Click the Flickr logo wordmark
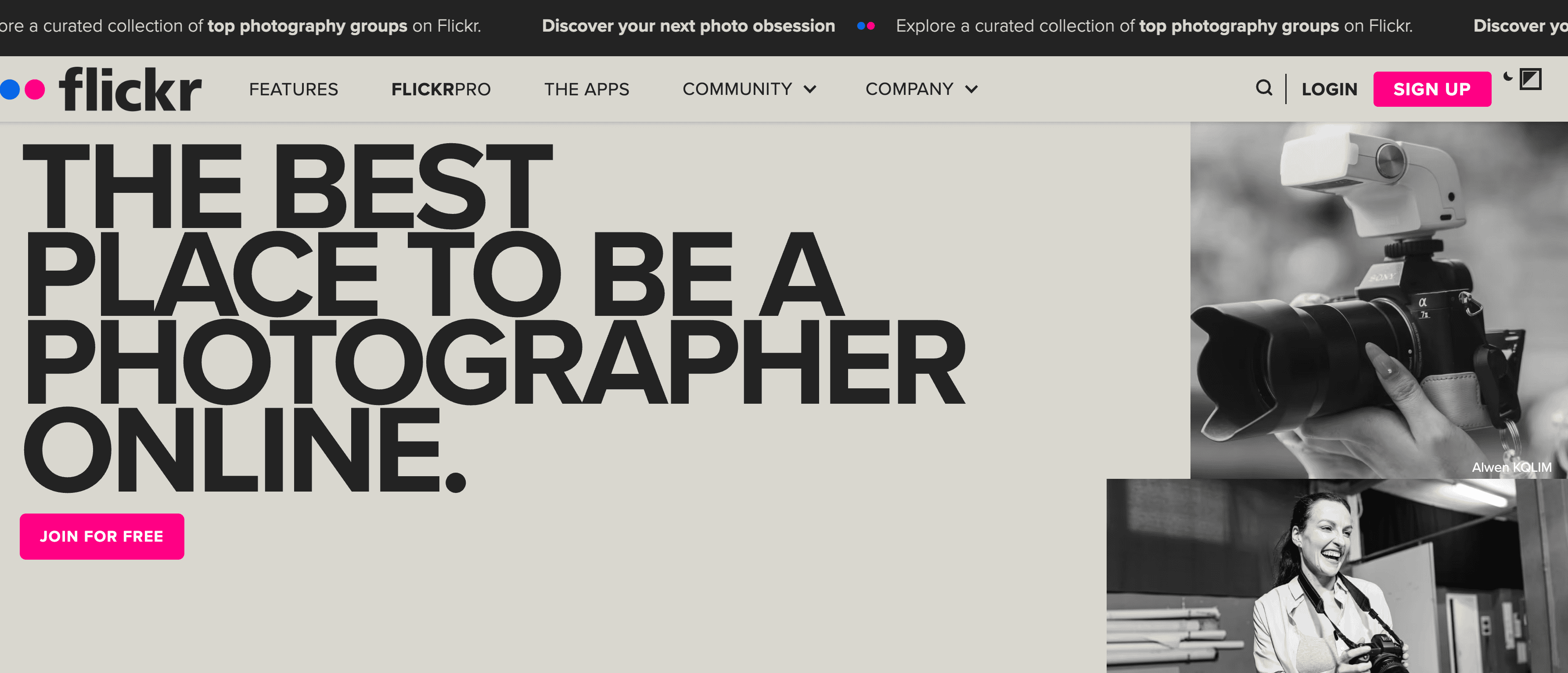 pos(129,90)
